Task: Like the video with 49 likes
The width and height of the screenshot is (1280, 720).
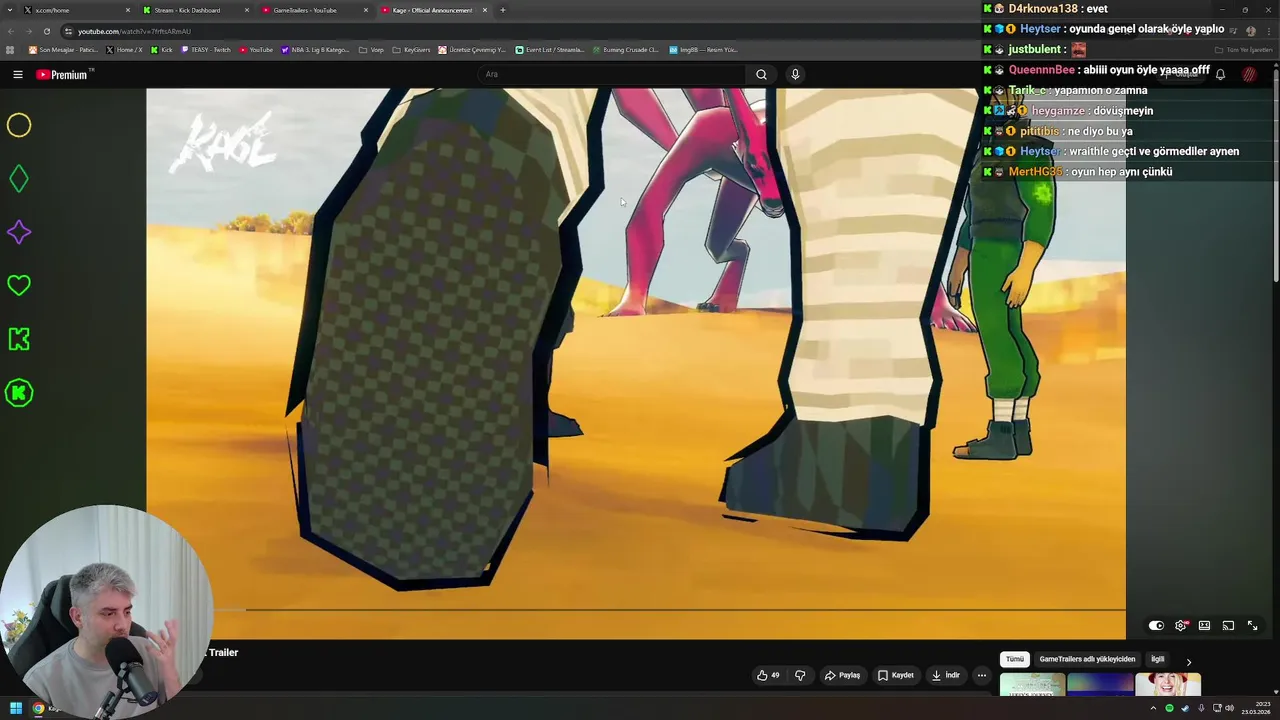Action: (768, 675)
